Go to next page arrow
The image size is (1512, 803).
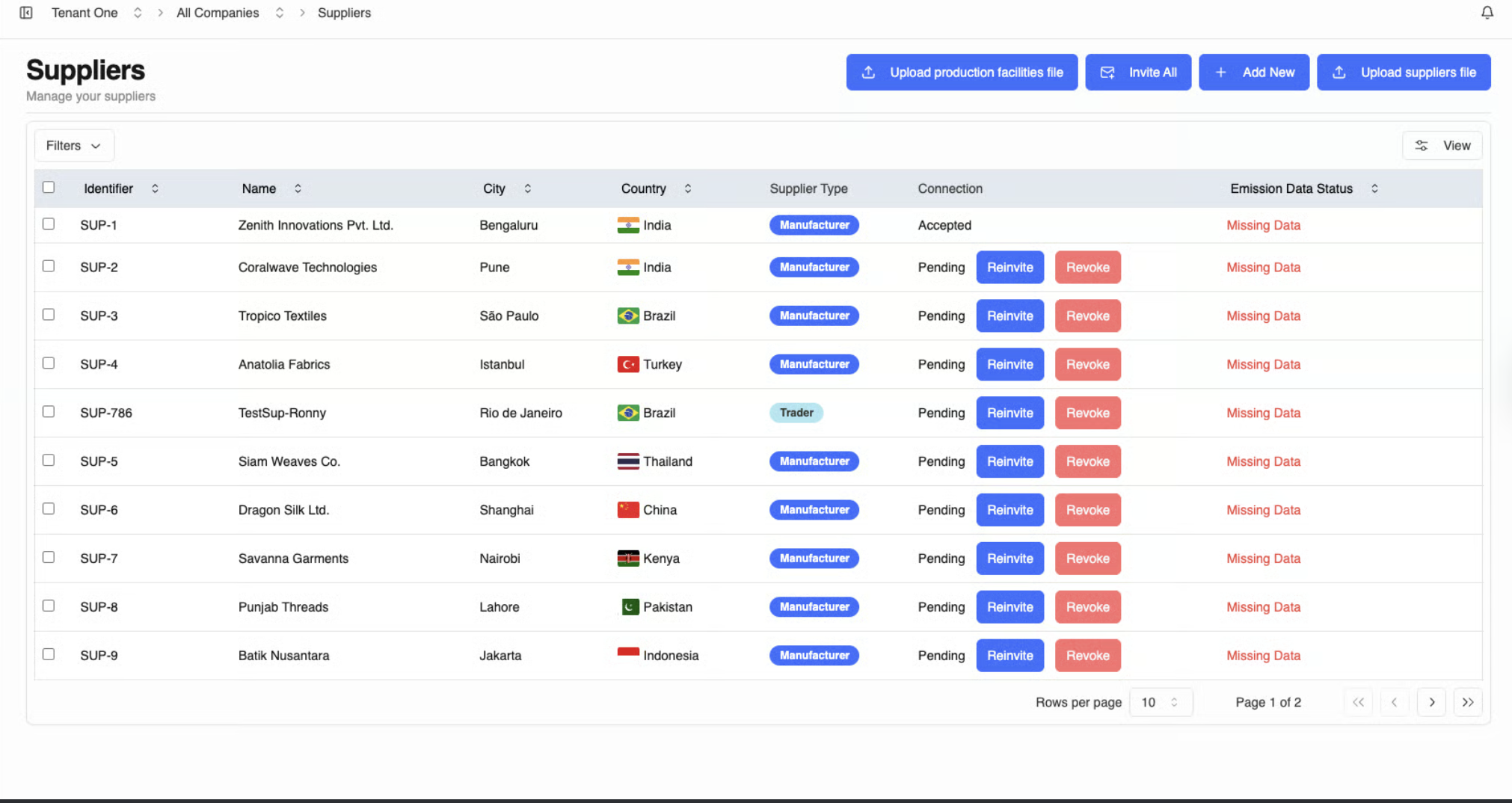tap(1431, 702)
